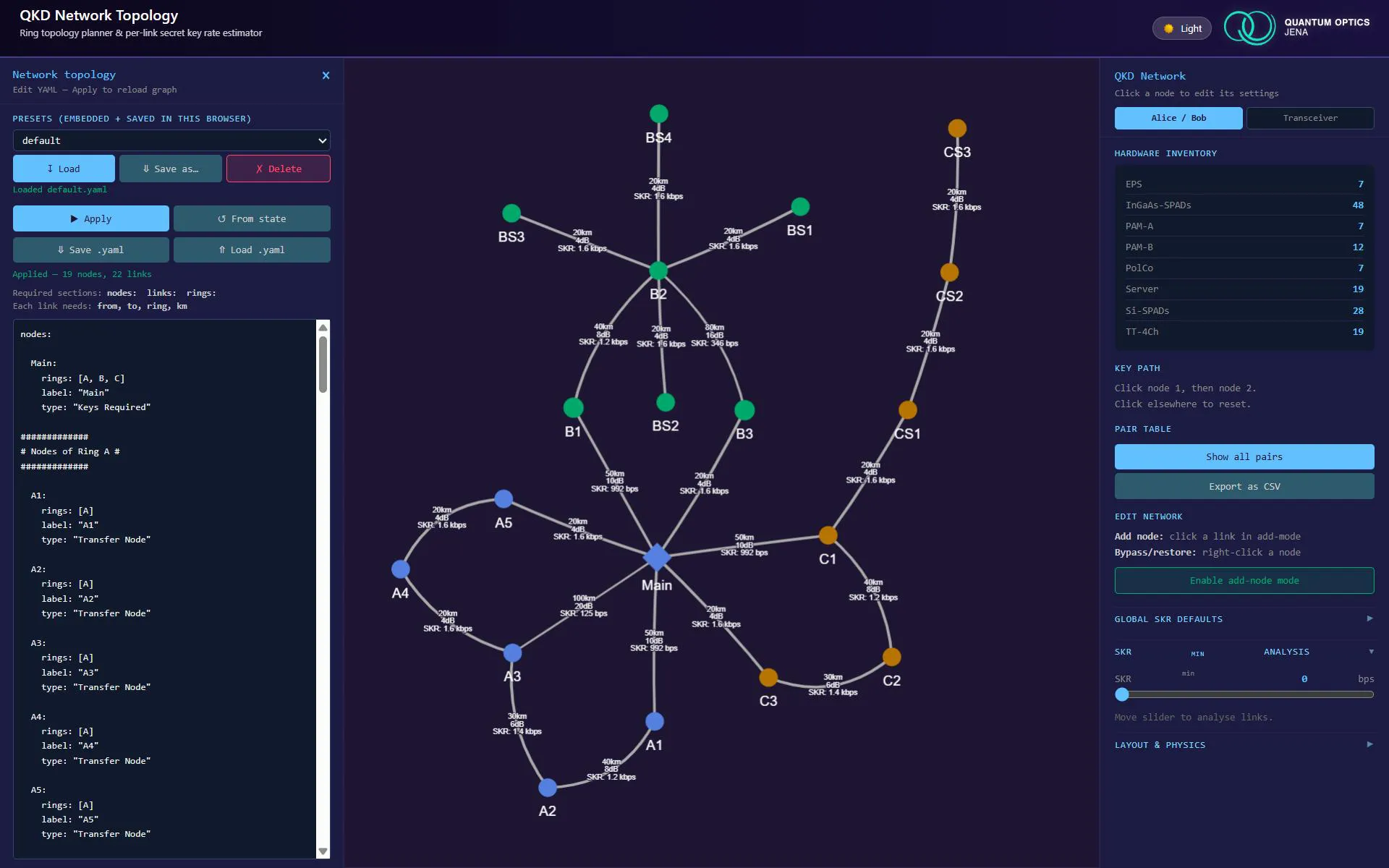Viewport: 1389px width, 868px height.
Task: Click the BS2 green node
Action: click(666, 402)
